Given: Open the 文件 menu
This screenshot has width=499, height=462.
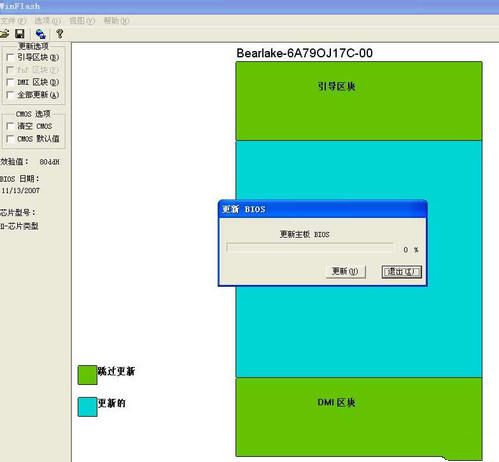Looking at the screenshot, I should point(13,21).
